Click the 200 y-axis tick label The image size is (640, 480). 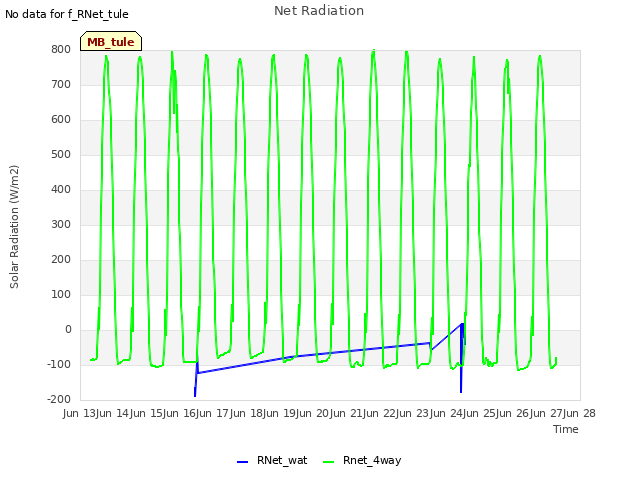click(61, 260)
